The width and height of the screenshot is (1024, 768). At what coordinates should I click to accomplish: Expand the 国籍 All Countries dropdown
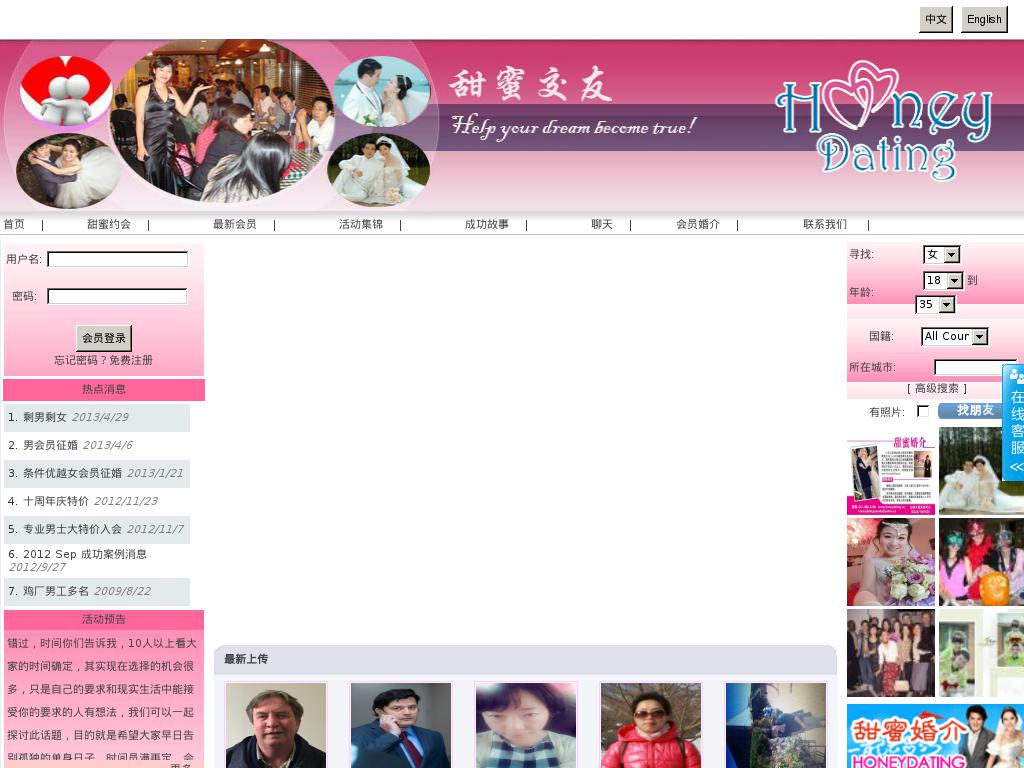955,336
